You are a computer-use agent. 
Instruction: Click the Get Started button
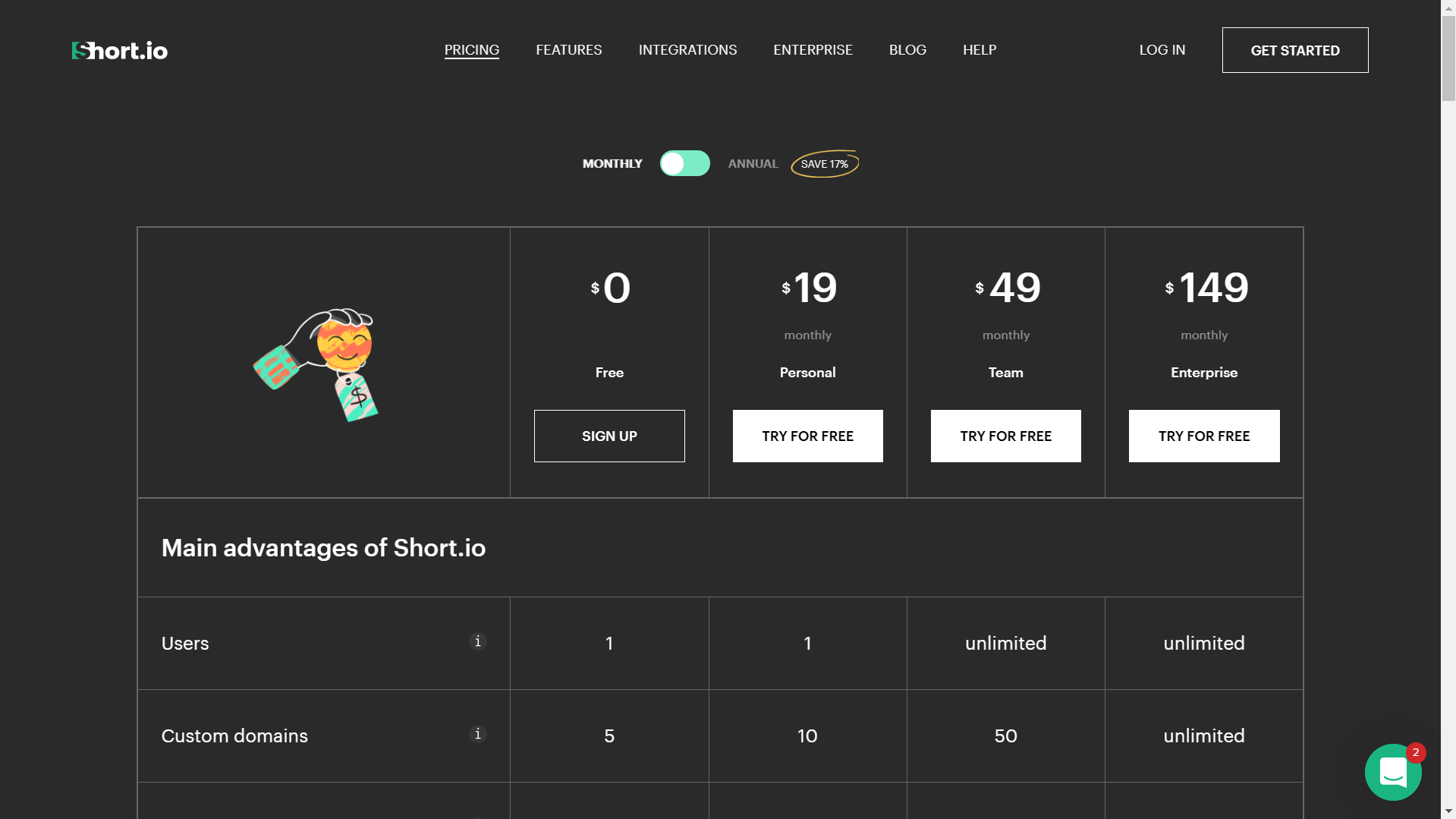(1295, 50)
